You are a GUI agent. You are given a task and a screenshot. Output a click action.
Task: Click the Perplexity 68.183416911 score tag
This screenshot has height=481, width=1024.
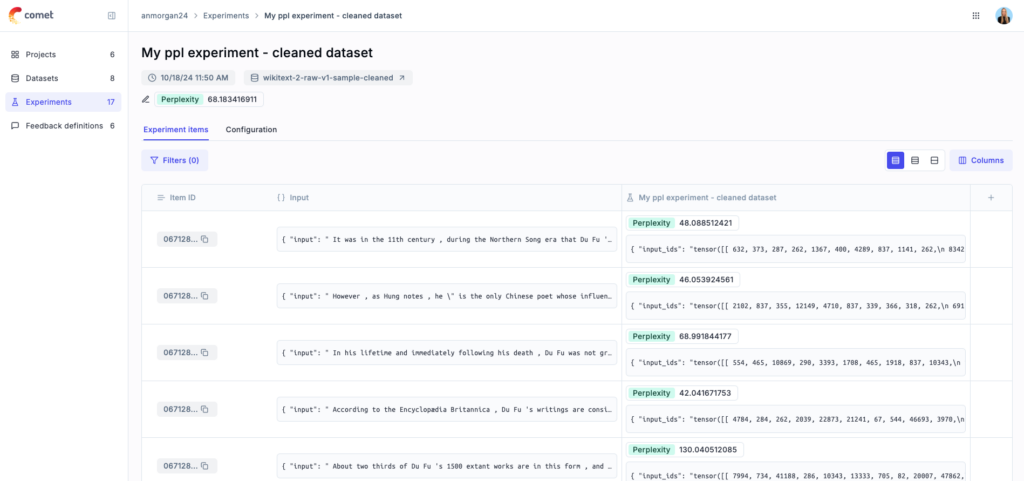tap(208, 99)
